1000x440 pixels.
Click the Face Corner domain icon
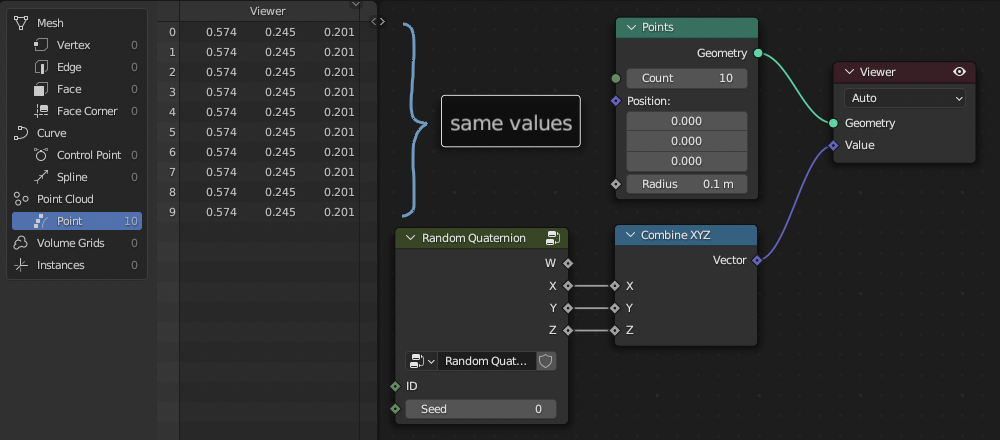click(x=41, y=111)
